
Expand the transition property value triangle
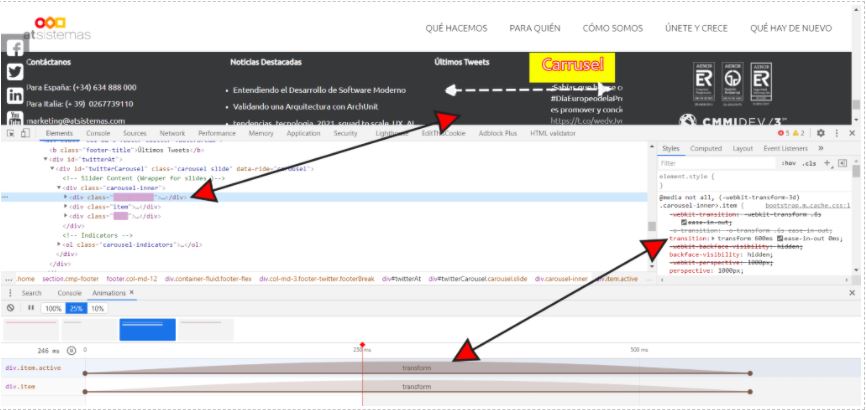[x=714, y=238]
